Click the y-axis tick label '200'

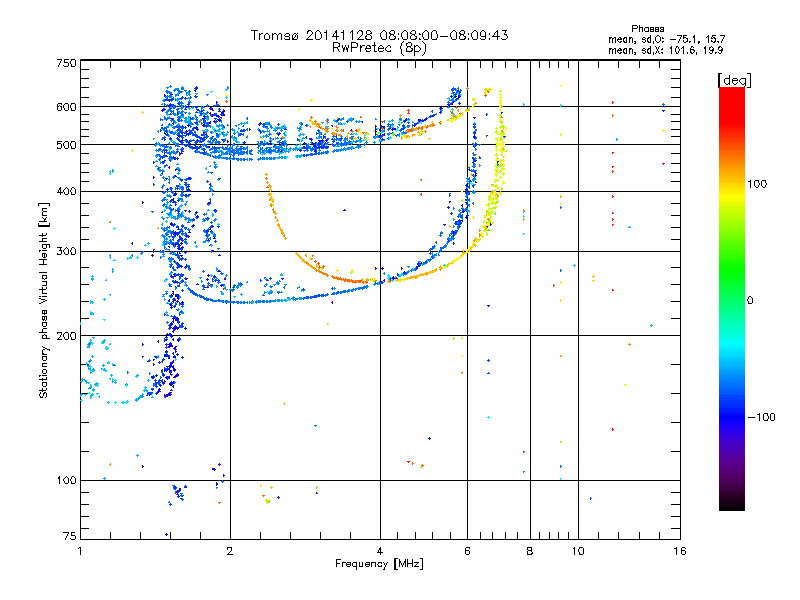pyautogui.click(x=66, y=336)
